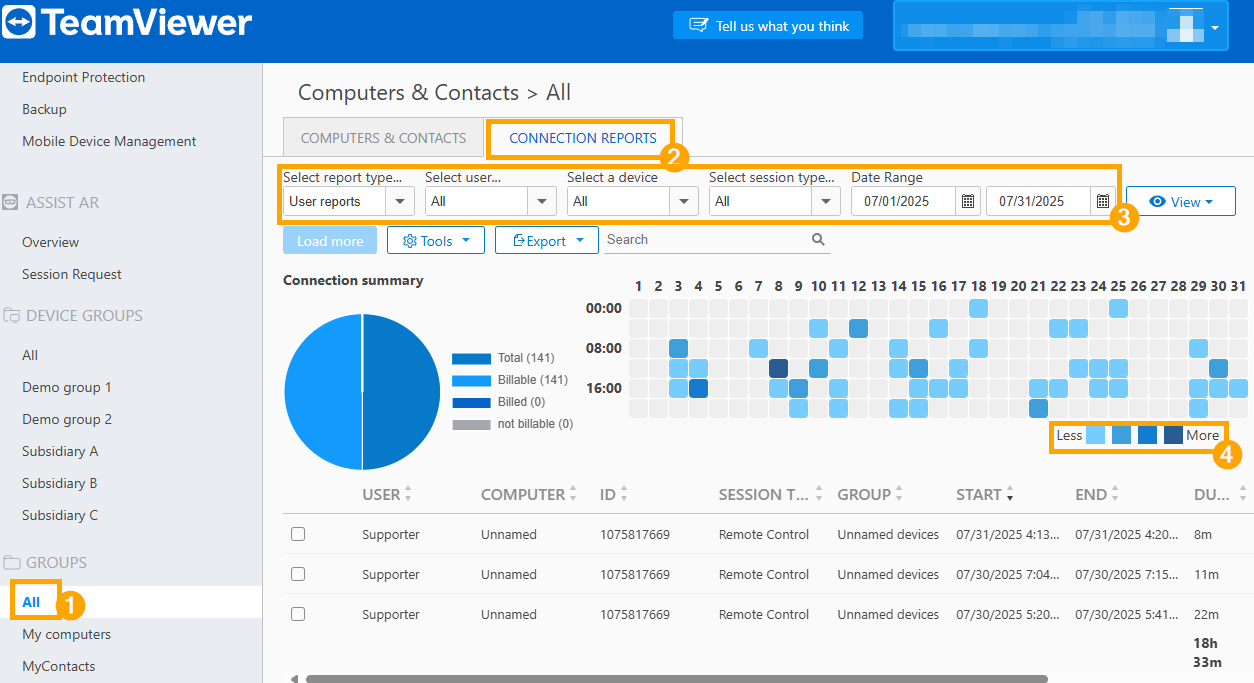Switch to Computers & Contacts tab
Viewport: 1254px width, 683px height.
pos(384,138)
